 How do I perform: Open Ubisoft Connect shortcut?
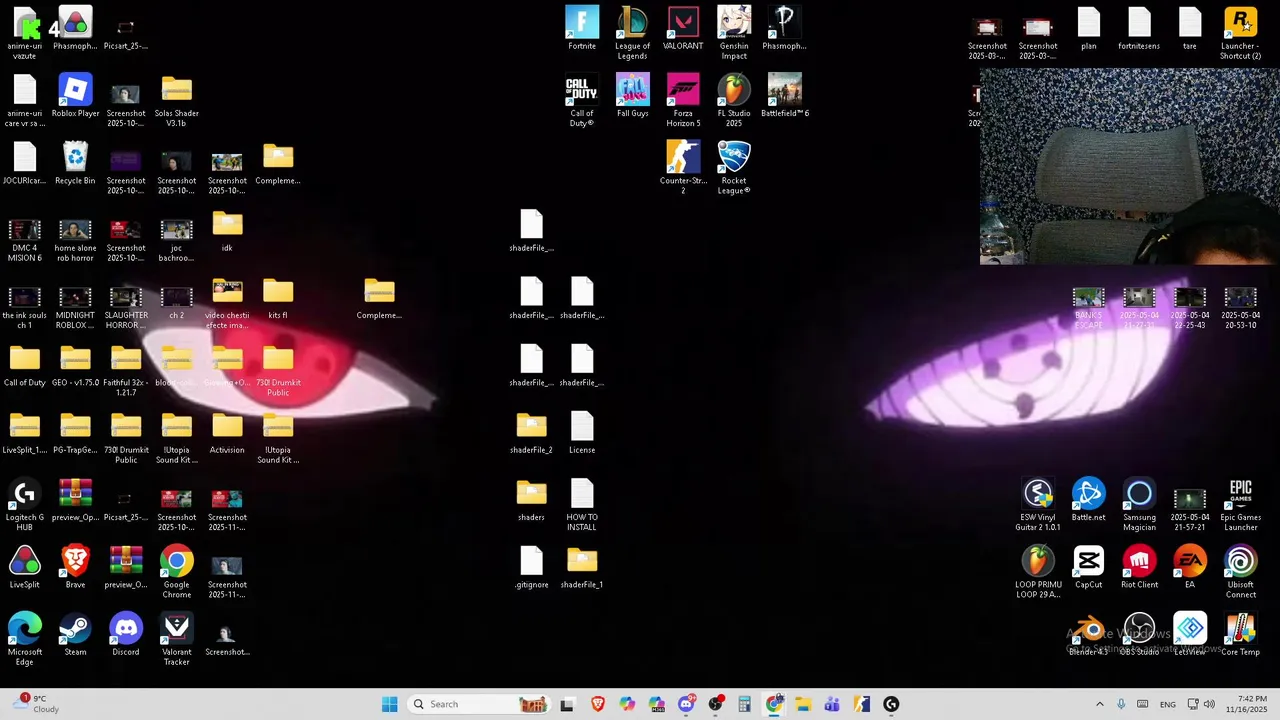(x=1240, y=572)
